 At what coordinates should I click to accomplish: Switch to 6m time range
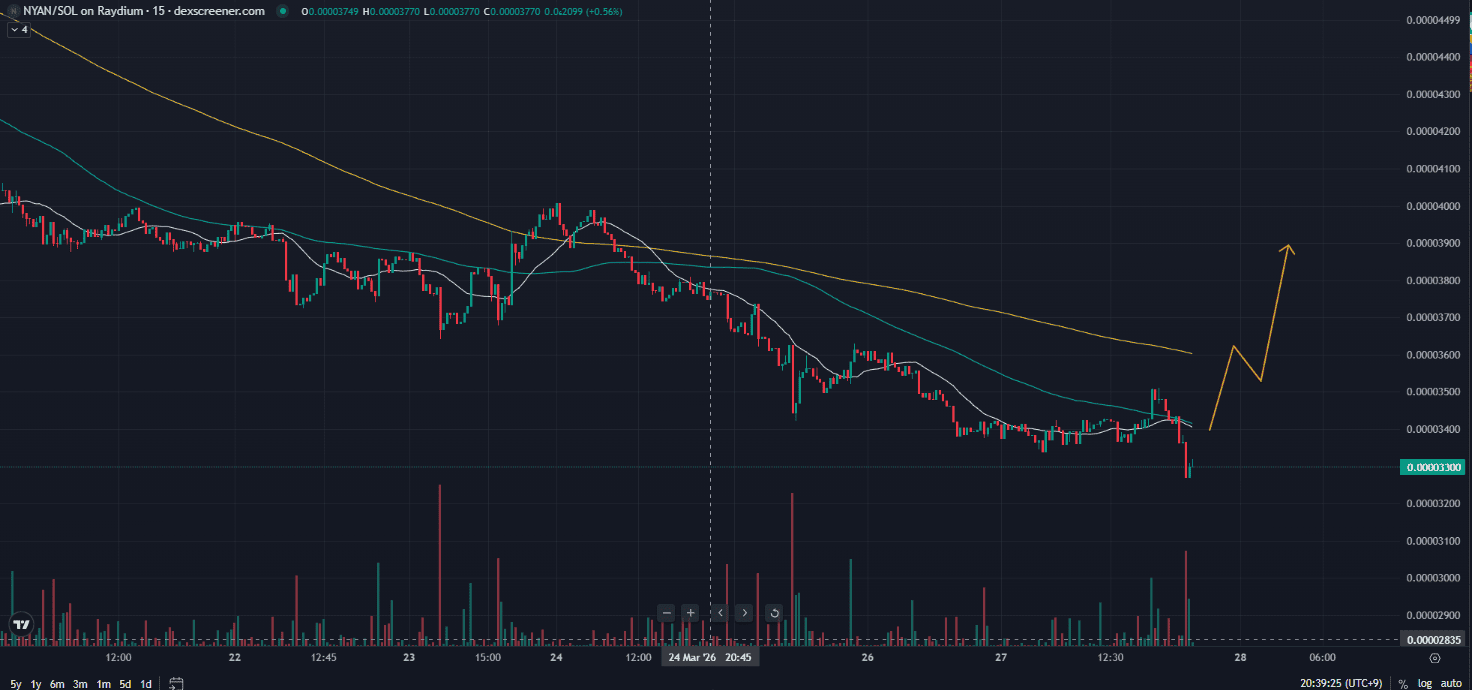[x=57, y=684]
